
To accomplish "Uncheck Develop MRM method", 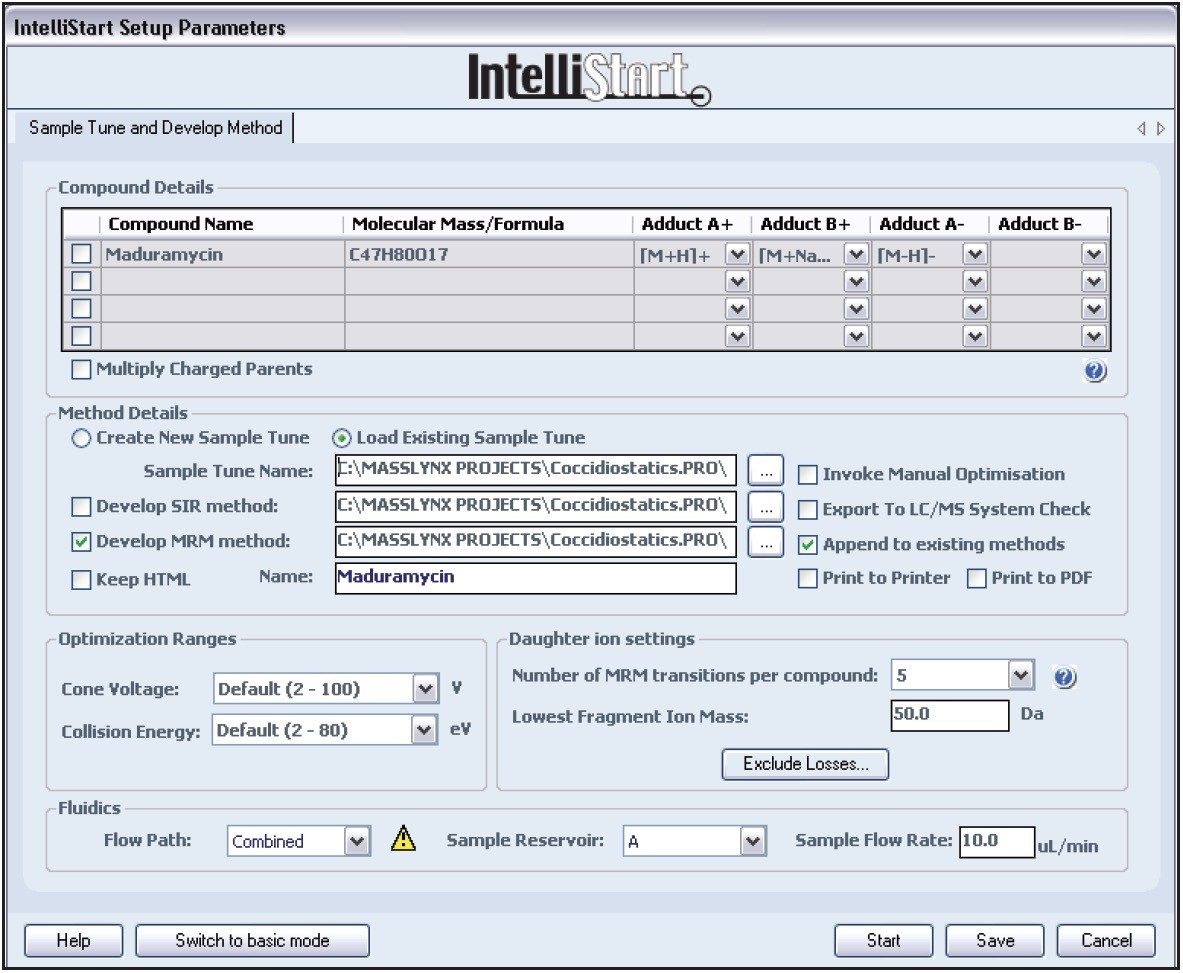I will click(x=81, y=542).
